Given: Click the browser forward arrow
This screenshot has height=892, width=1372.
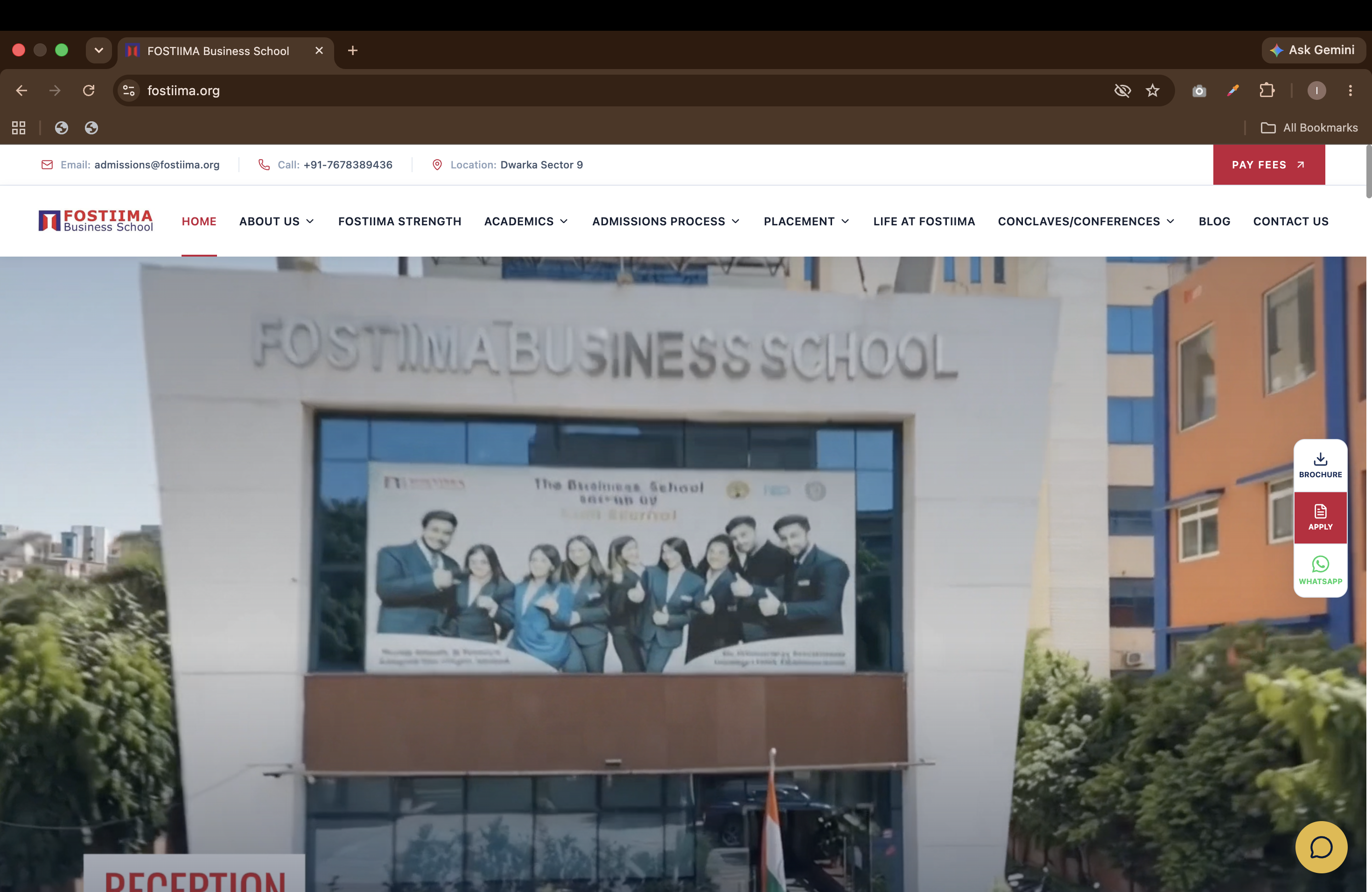Looking at the screenshot, I should [55, 91].
